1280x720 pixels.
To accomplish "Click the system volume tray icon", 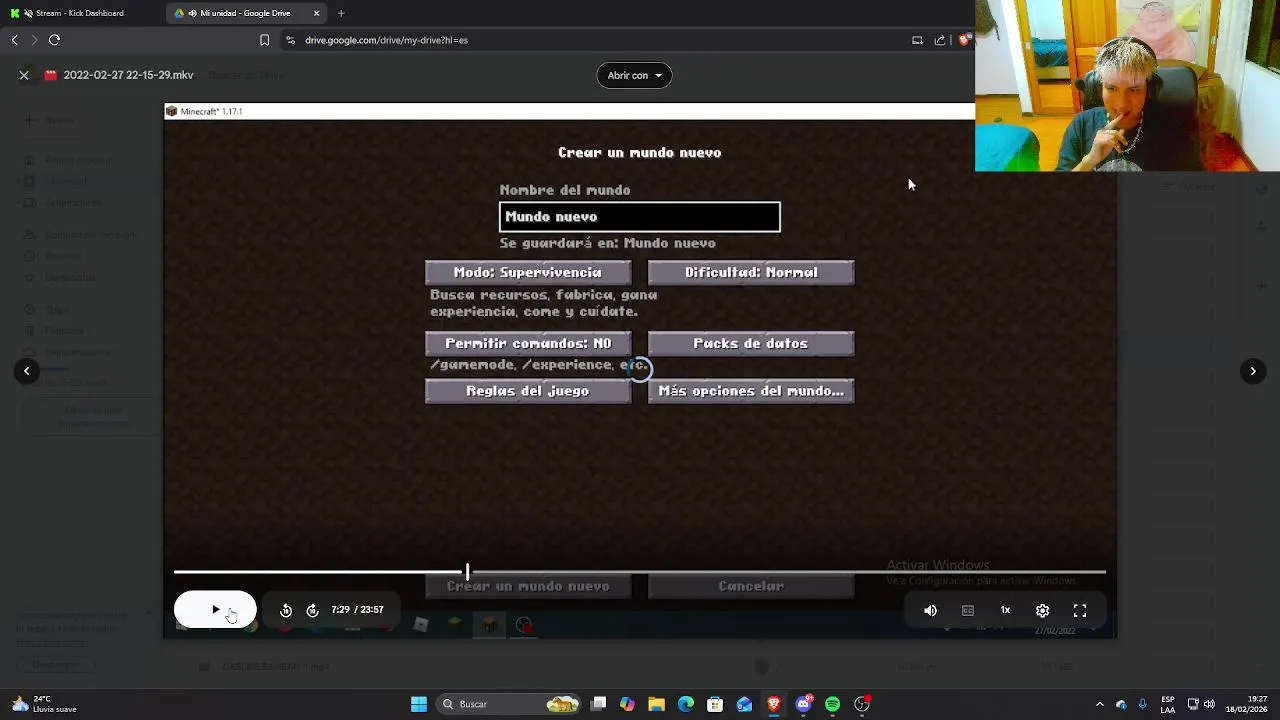I will pos(1210,704).
